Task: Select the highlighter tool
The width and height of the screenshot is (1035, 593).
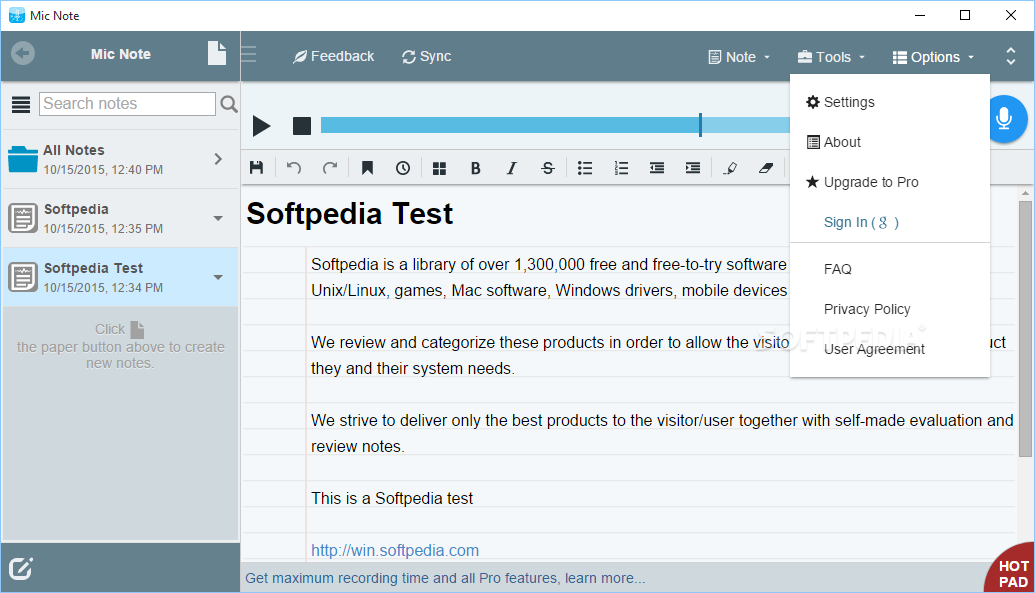Action: (730, 168)
